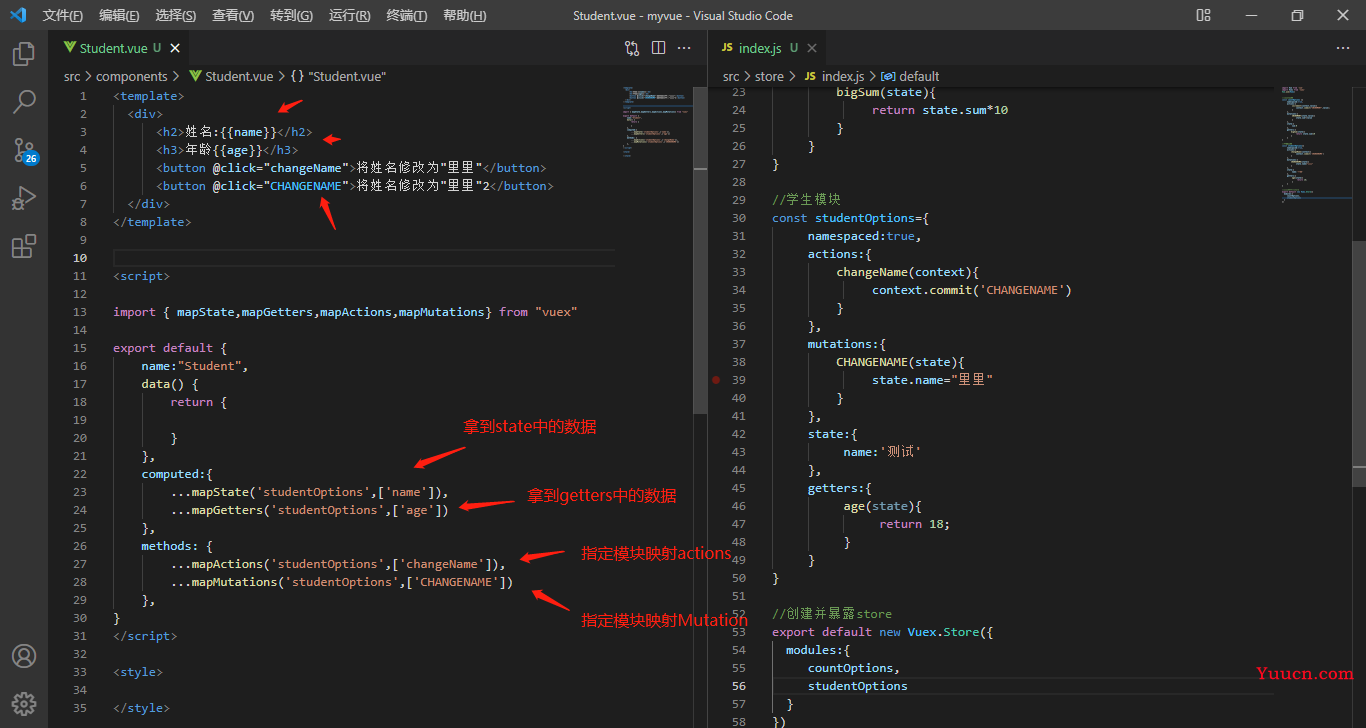The height and width of the screenshot is (728, 1366).
Task: Open the 选择(S) menu
Action: coord(176,15)
